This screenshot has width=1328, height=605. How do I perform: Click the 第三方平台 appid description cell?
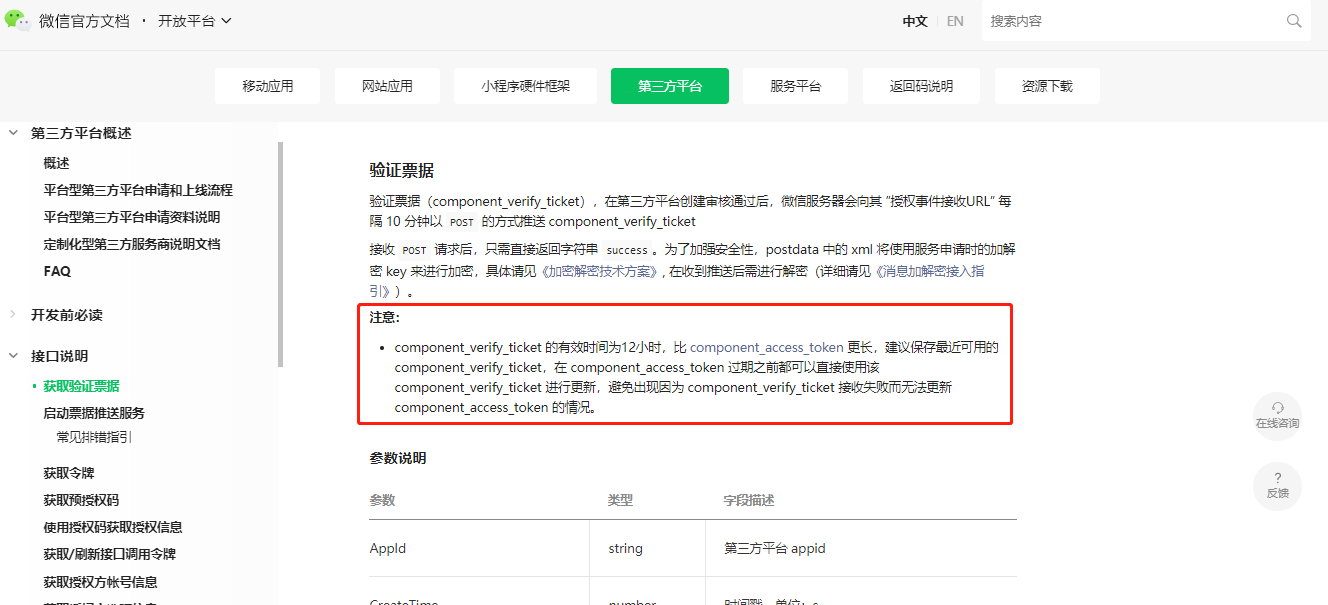(861, 548)
